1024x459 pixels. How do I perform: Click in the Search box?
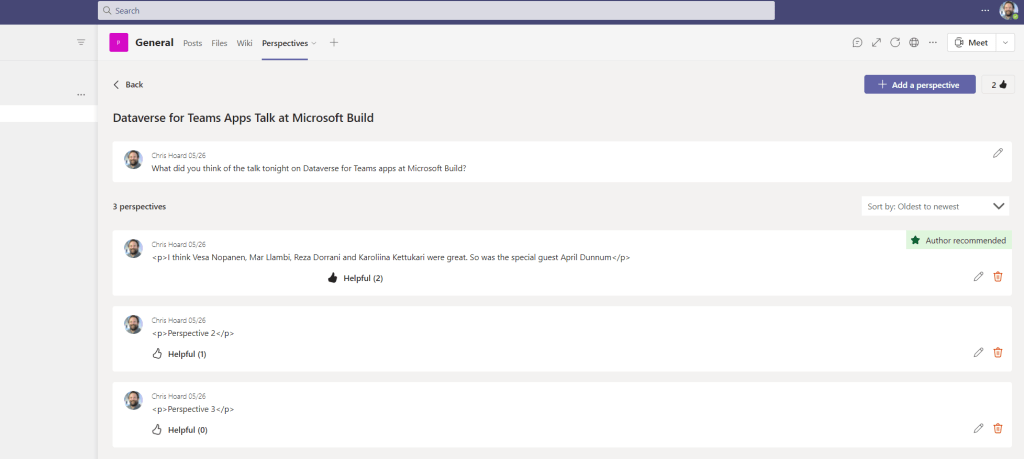[436, 10]
